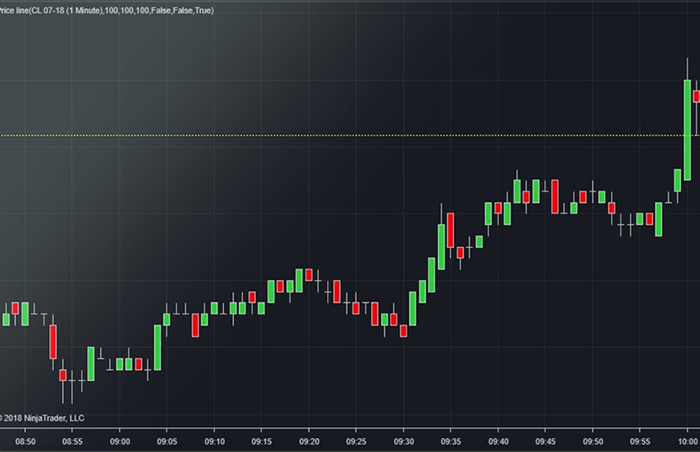The width and height of the screenshot is (700, 452).
Task: Click the 09:40 time axis label
Action: click(x=498, y=441)
